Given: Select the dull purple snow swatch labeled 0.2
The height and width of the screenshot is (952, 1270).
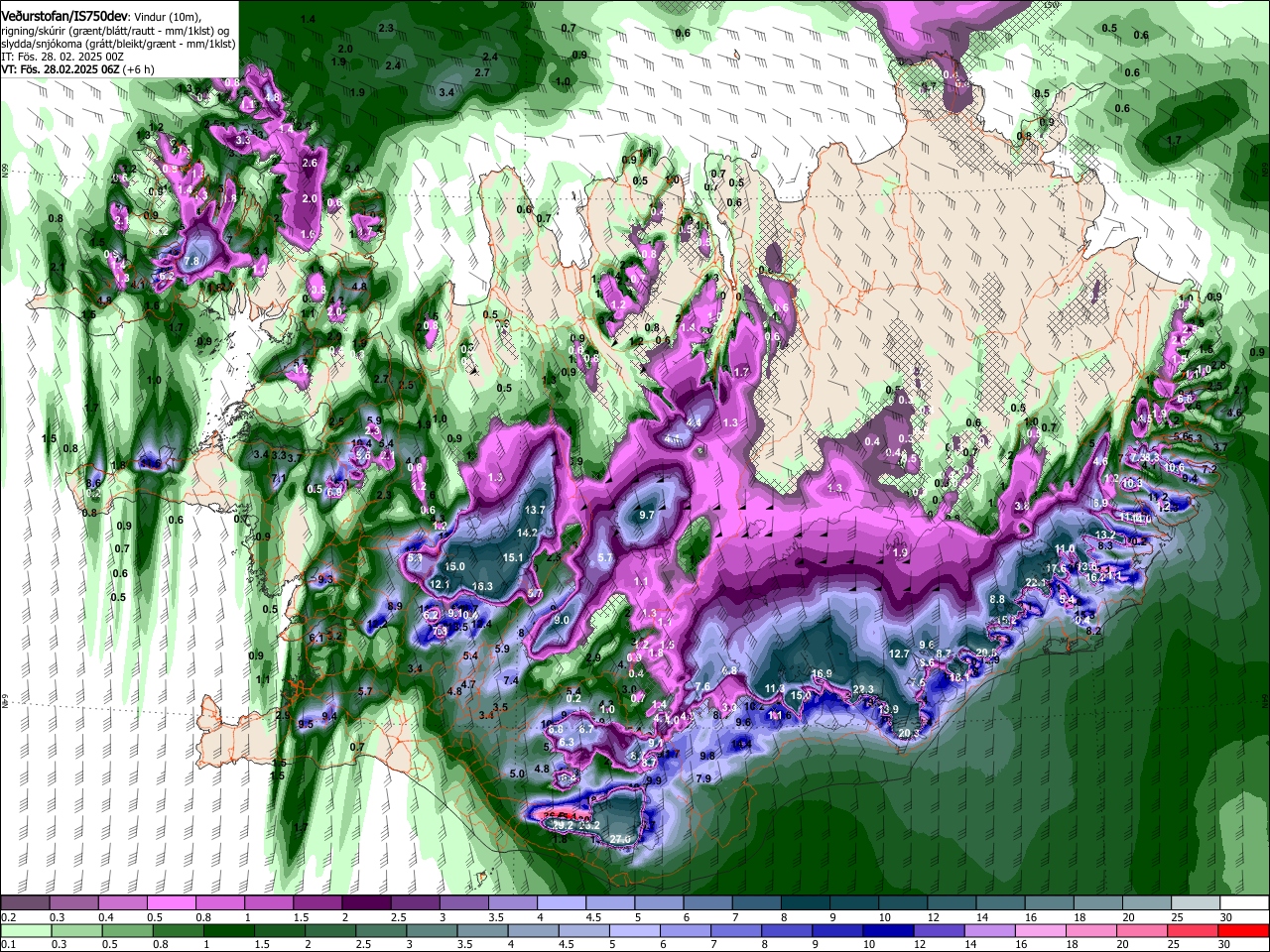Looking at the screenshot, I should click(x=25, y=903).
